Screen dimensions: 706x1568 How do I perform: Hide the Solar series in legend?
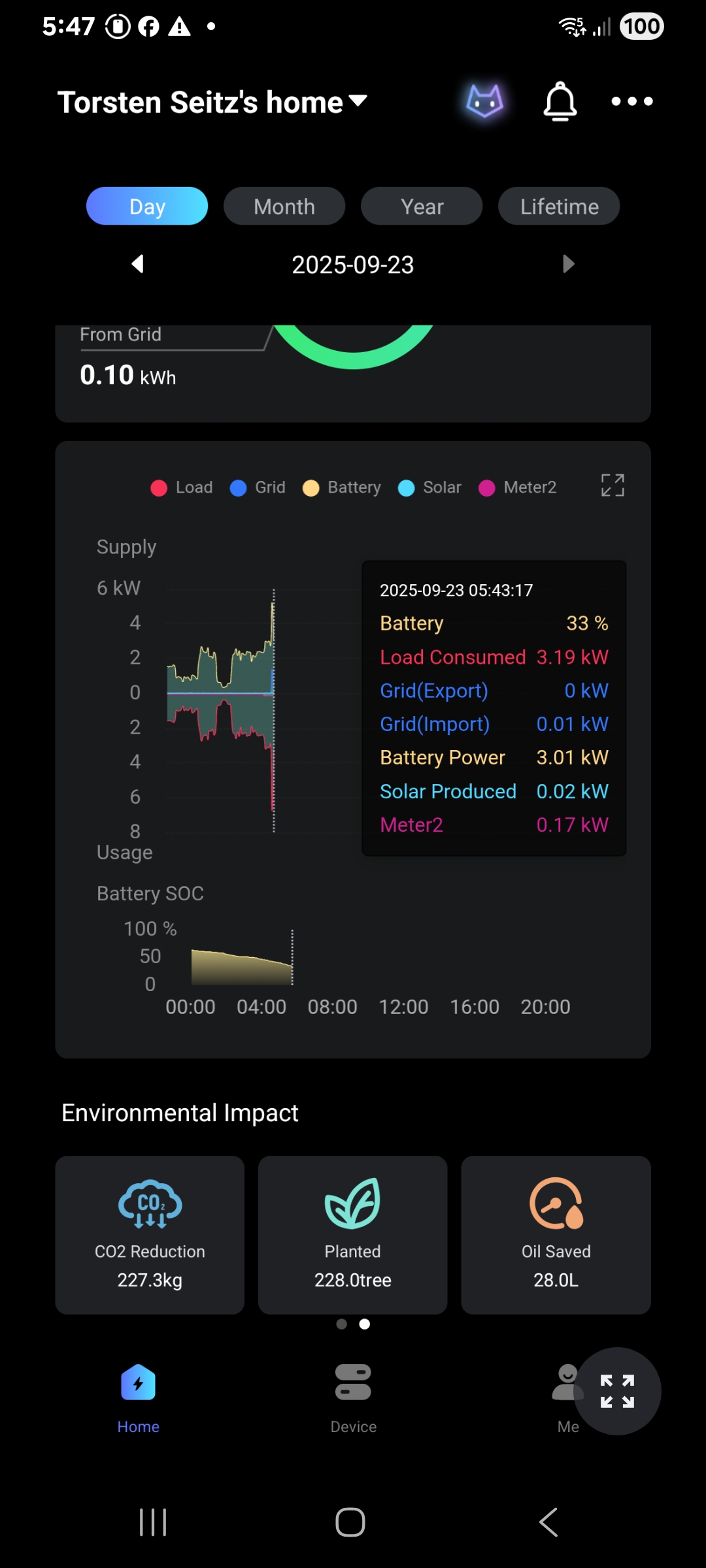(x=429, y=487)
